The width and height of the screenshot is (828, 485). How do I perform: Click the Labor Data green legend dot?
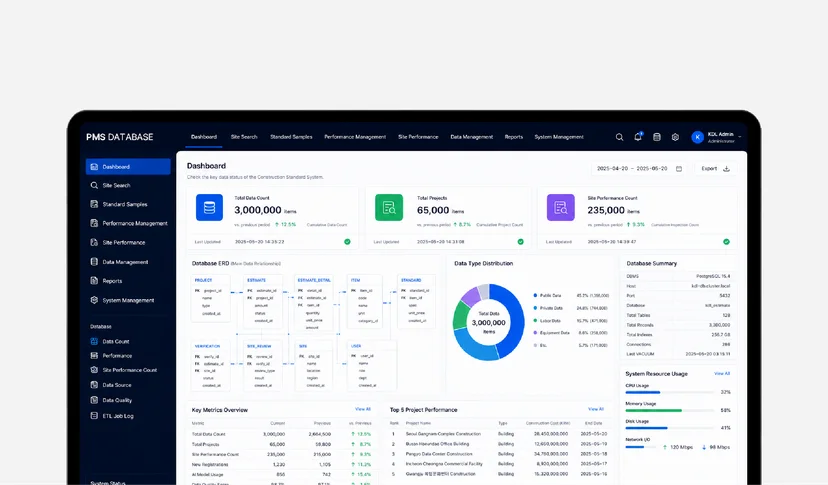pos(535,321)
